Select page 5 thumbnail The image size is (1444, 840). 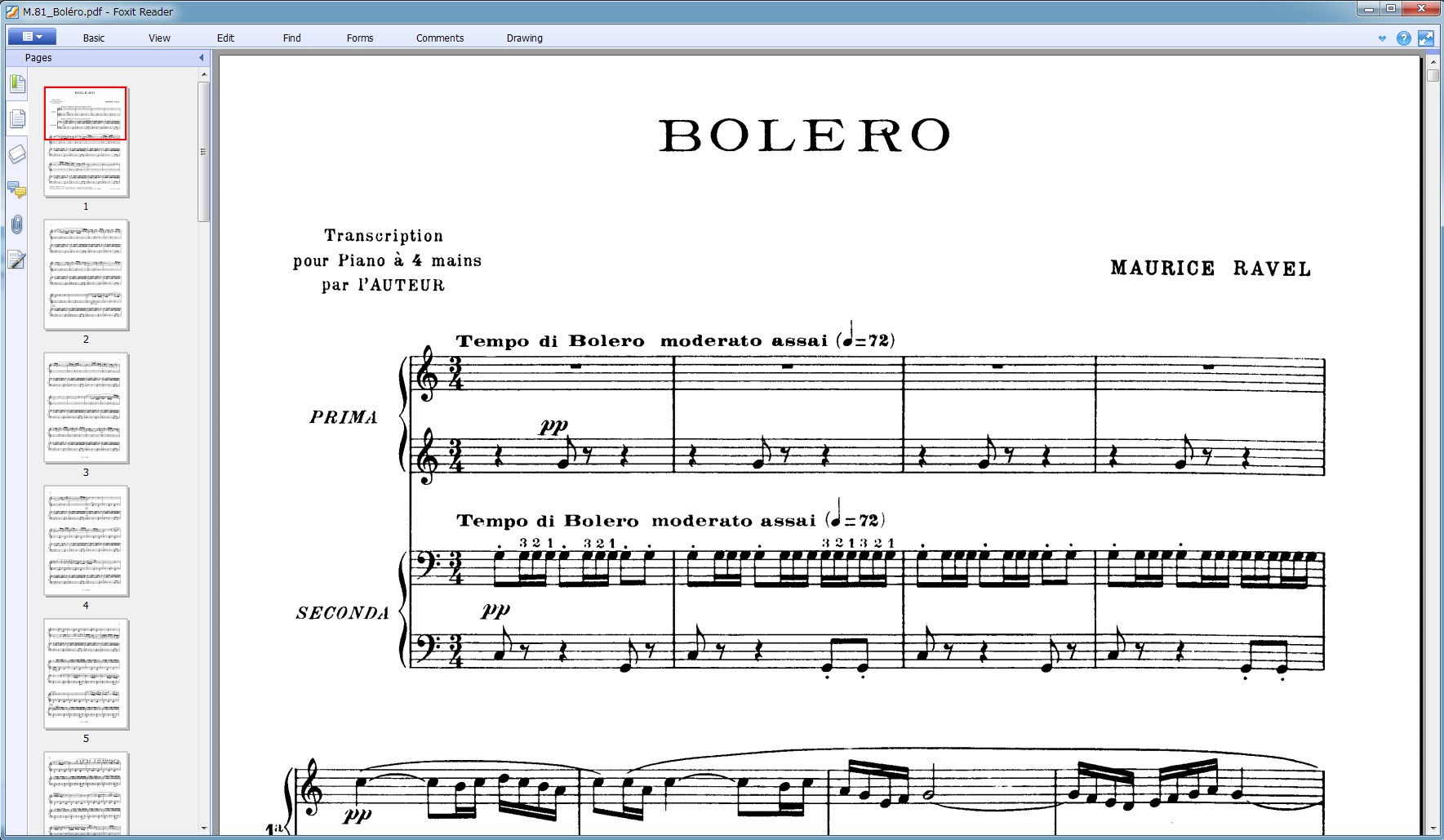click(86, 673)
